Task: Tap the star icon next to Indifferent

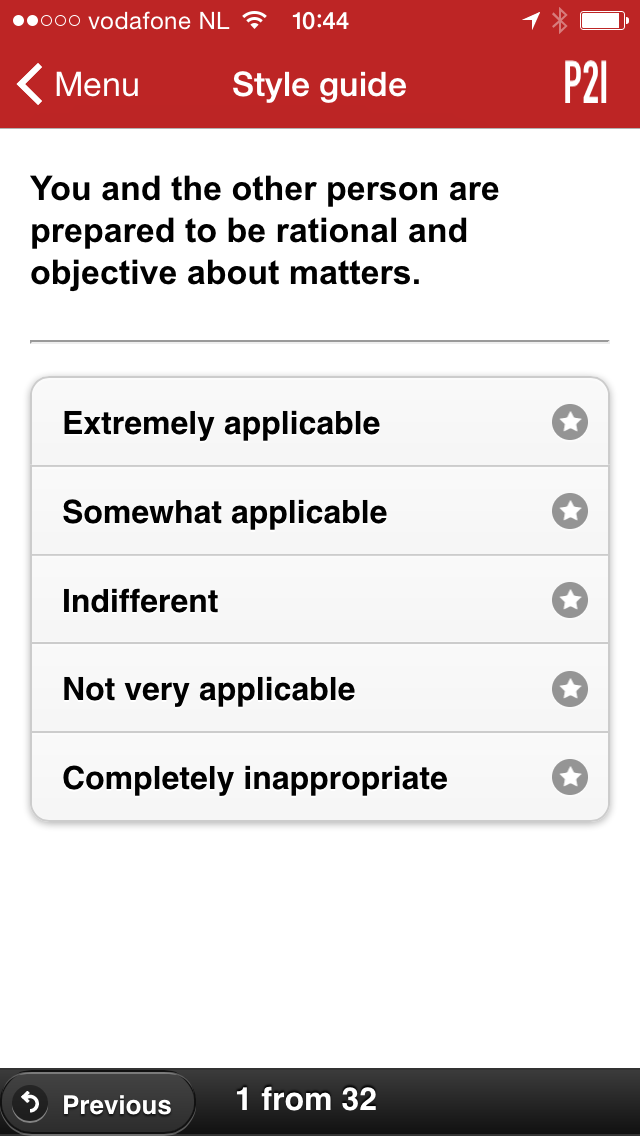Action: pyautogui.click(x=570, y=600)
